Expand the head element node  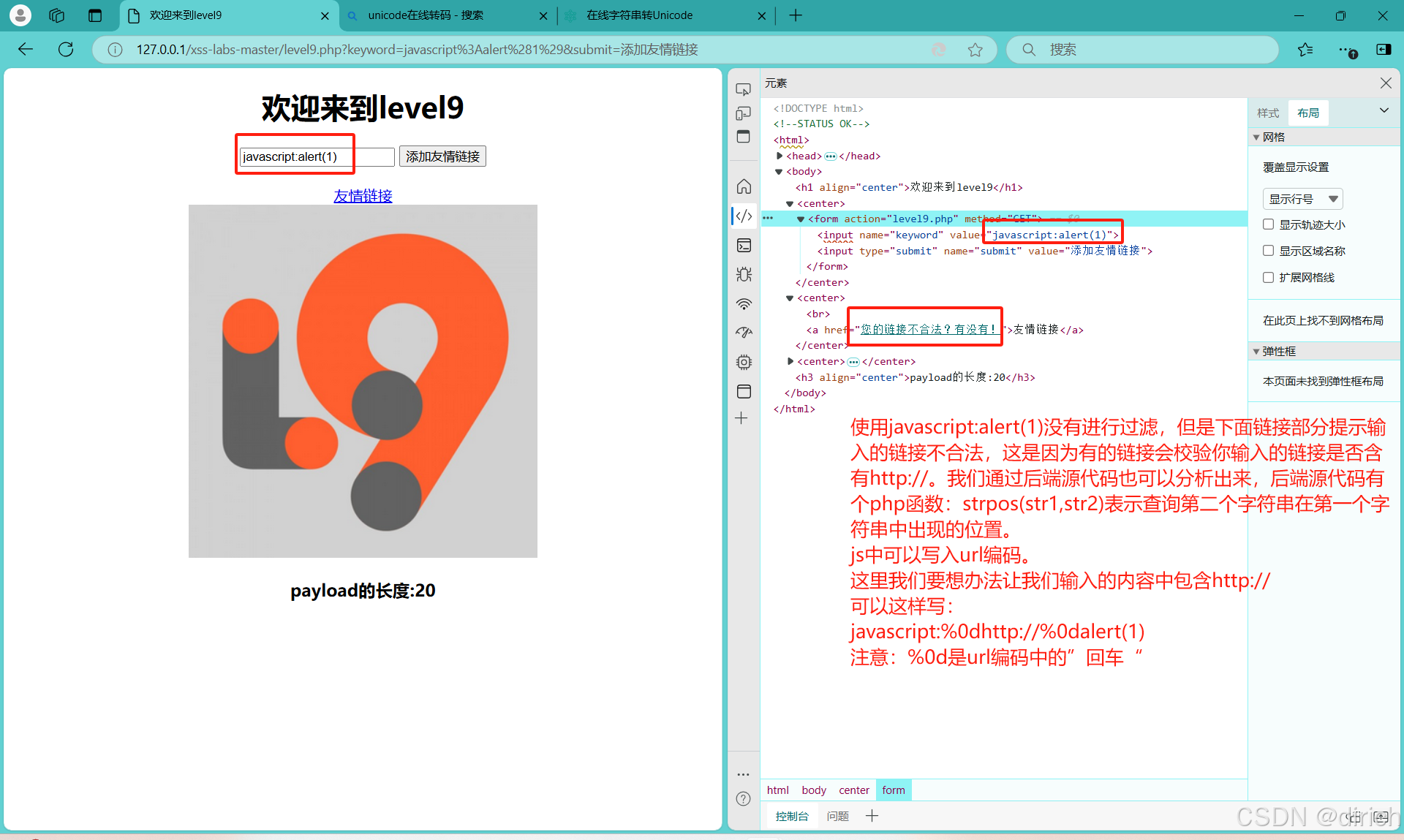[x=780, y=156]
